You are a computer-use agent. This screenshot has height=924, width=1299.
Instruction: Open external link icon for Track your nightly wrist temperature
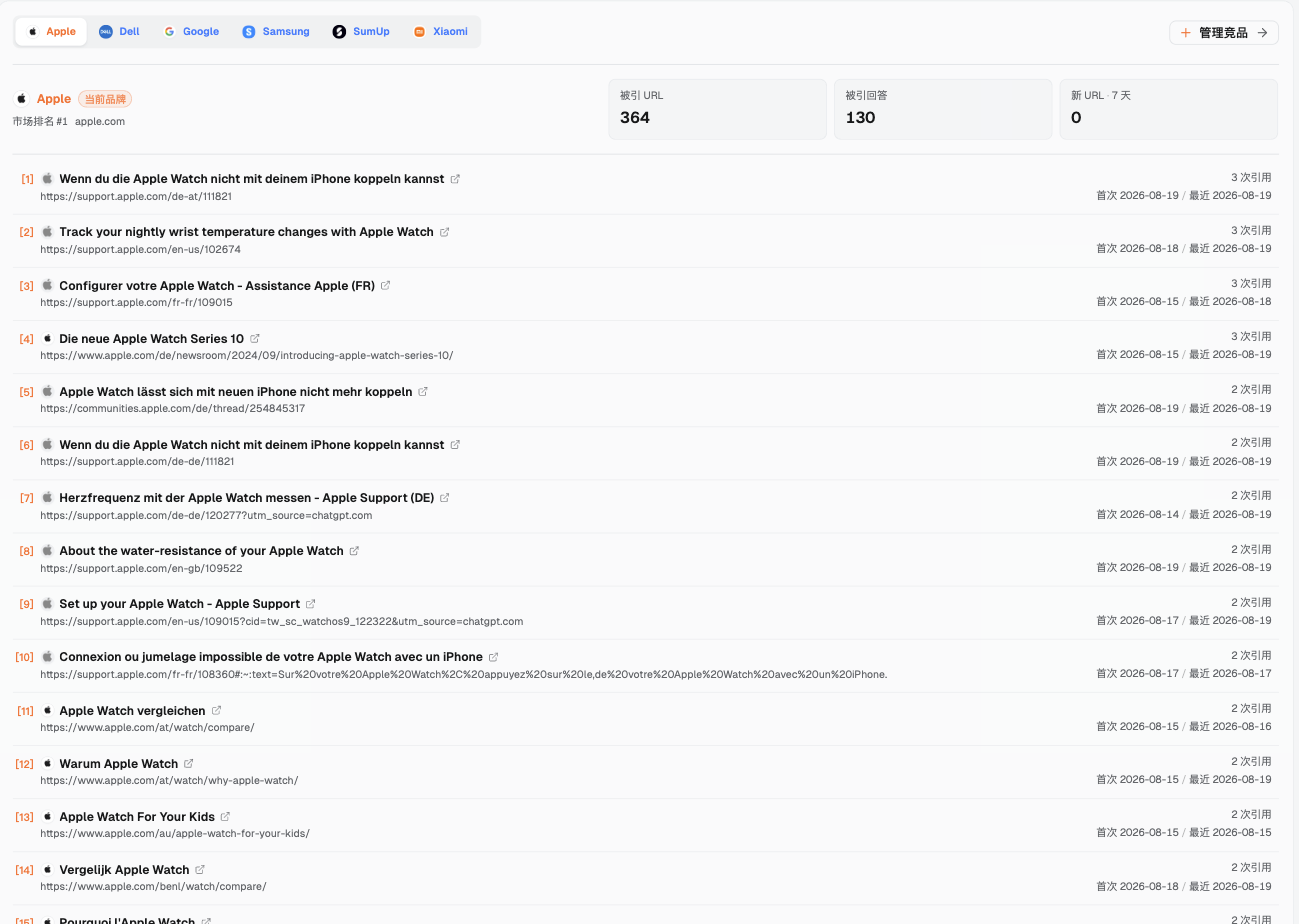(x=445, y=232)
